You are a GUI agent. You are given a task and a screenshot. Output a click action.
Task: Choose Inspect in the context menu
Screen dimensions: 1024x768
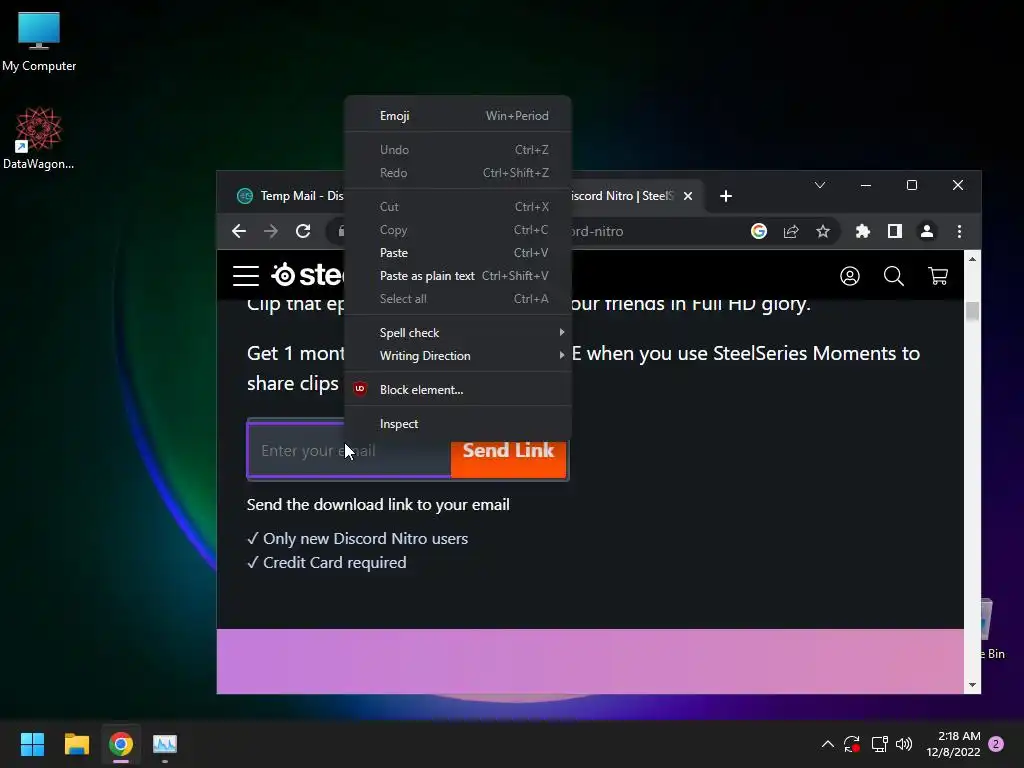[x=457, y=424]
